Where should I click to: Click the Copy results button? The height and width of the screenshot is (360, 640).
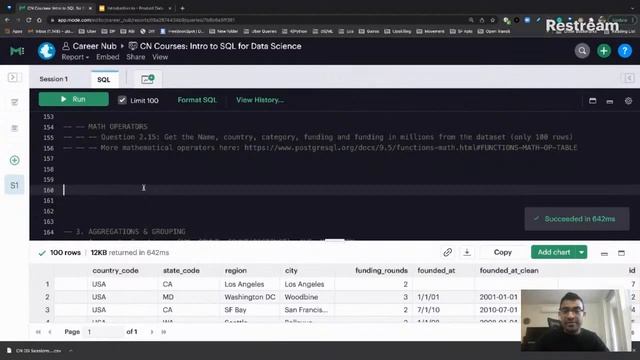point(503,252)
